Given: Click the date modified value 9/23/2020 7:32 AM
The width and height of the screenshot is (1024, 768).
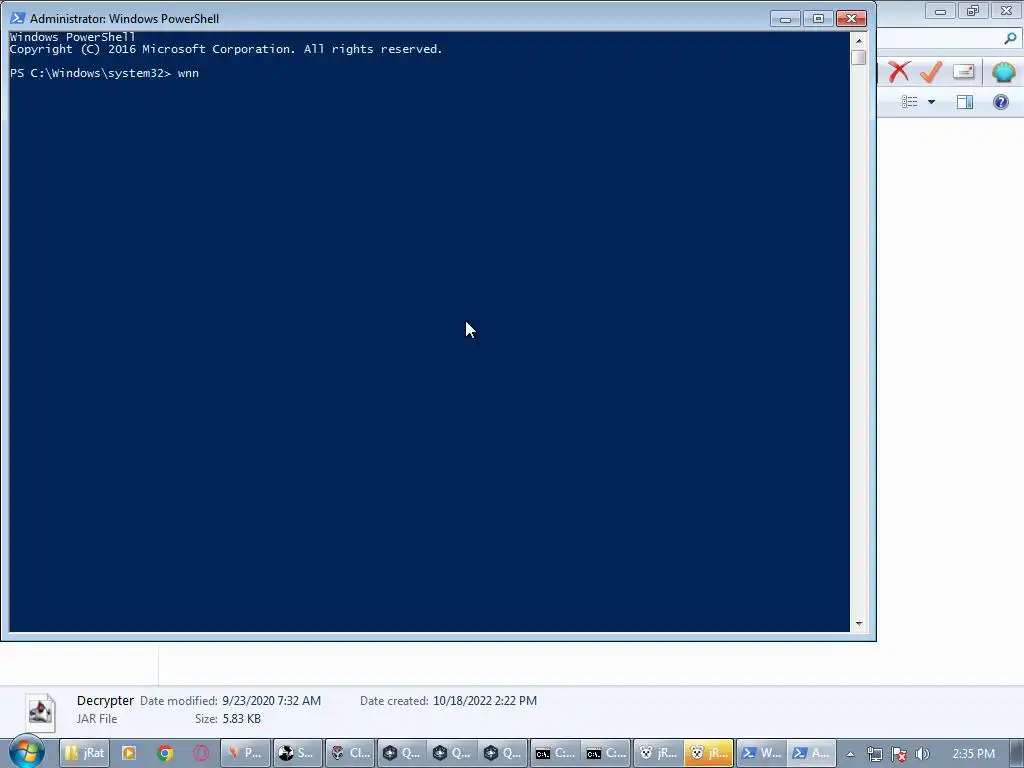Looking at the screenshot, I should [x=271, y=701].
